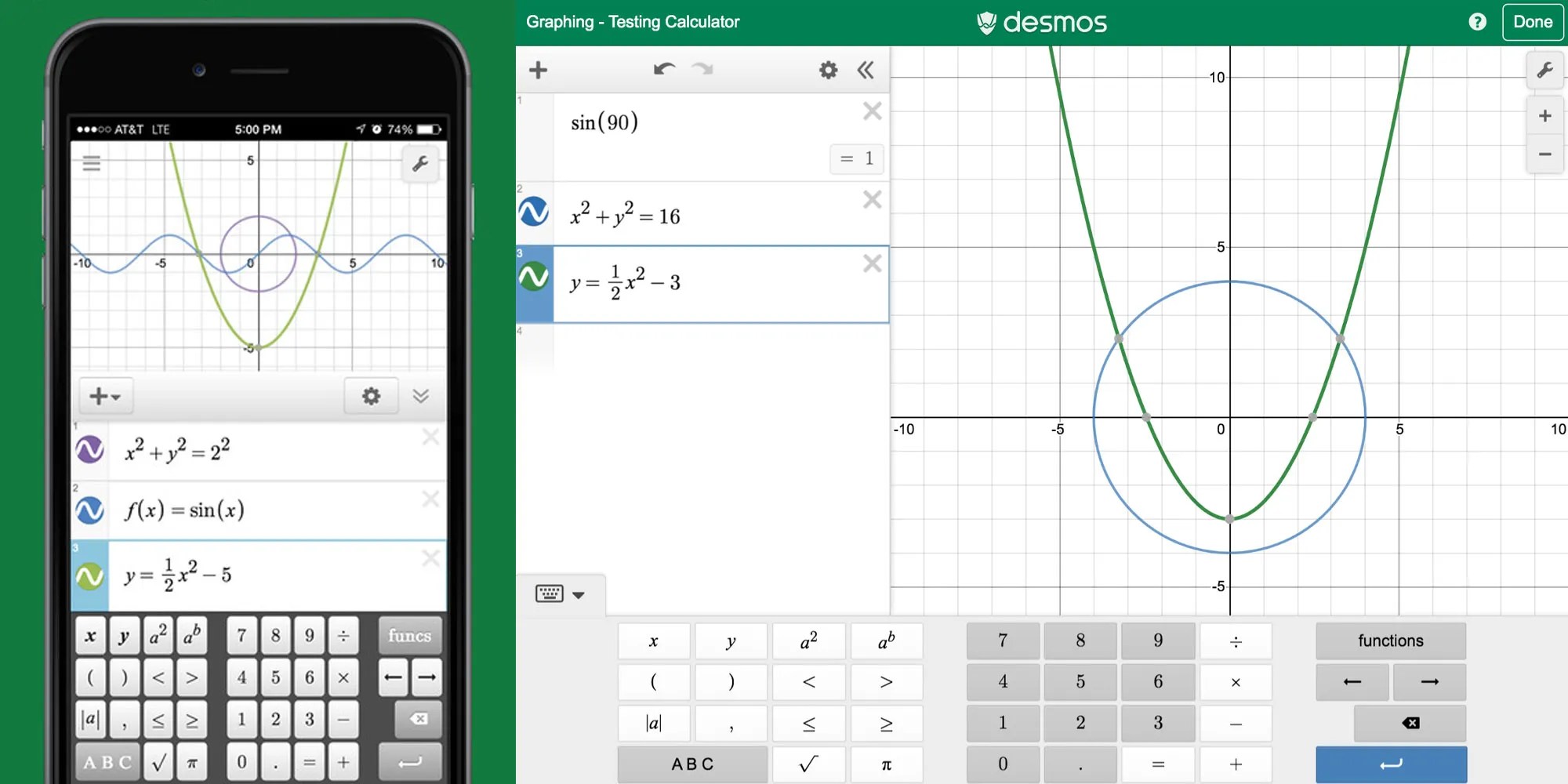Open the graph settings wrench in the desktop view
Viewport: 1568px width, 784px height.
[1544, 70]
